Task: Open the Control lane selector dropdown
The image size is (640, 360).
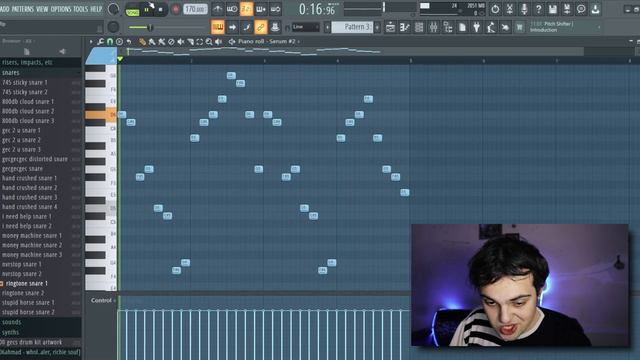Action: [x=102, y=300]
